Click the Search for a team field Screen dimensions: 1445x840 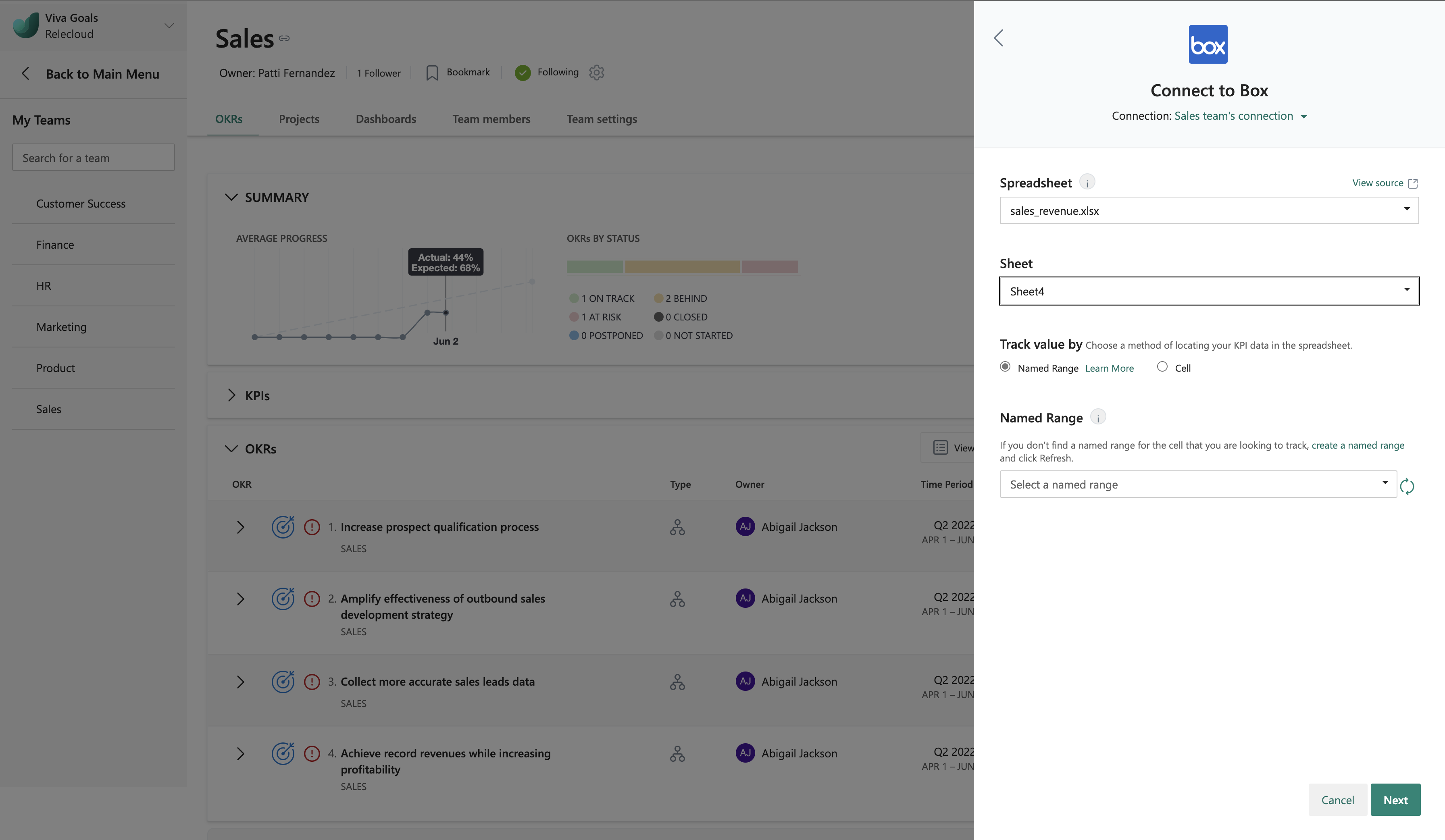click(x=94, y=158)
